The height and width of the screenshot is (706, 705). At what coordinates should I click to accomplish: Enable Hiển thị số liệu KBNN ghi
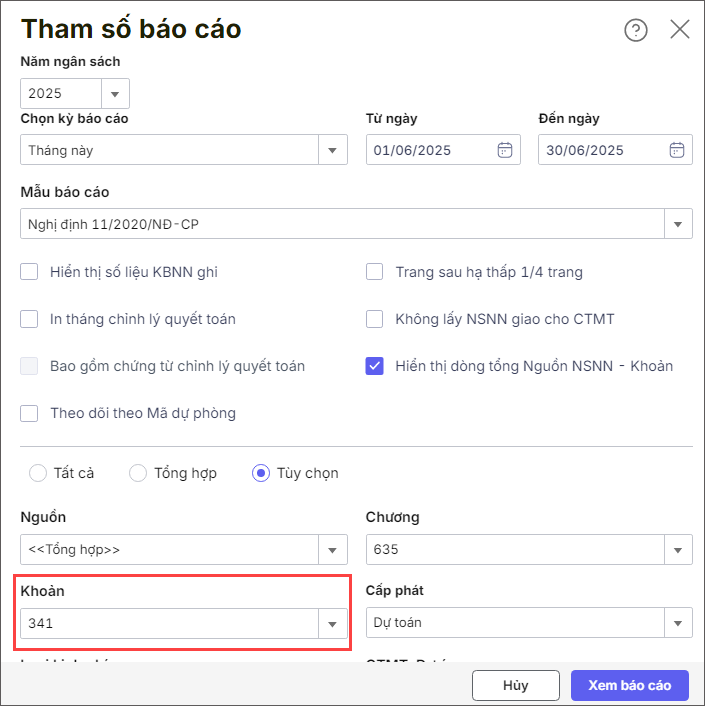[30, 272]
